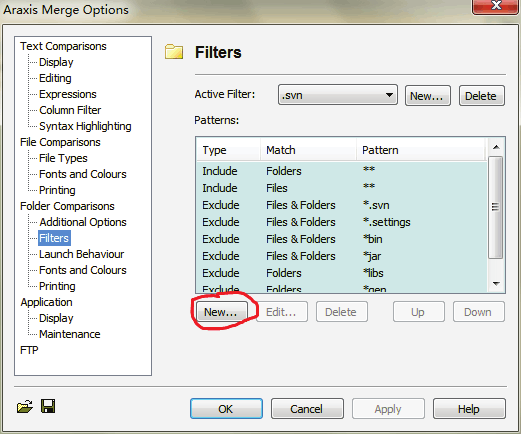Select the Include Files ** pattern row
This screenshot has height=434, width=521.
coord(342,188)
